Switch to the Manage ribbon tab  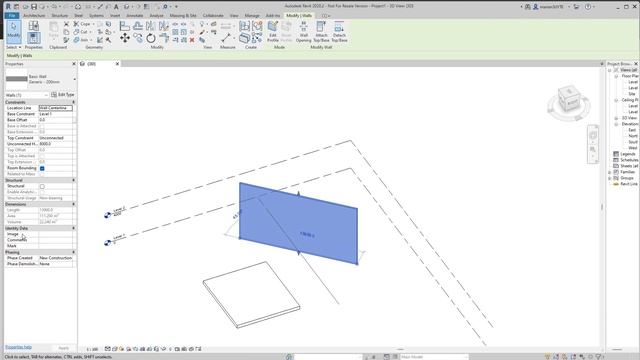pyautogui.click(x=252, y=16)
